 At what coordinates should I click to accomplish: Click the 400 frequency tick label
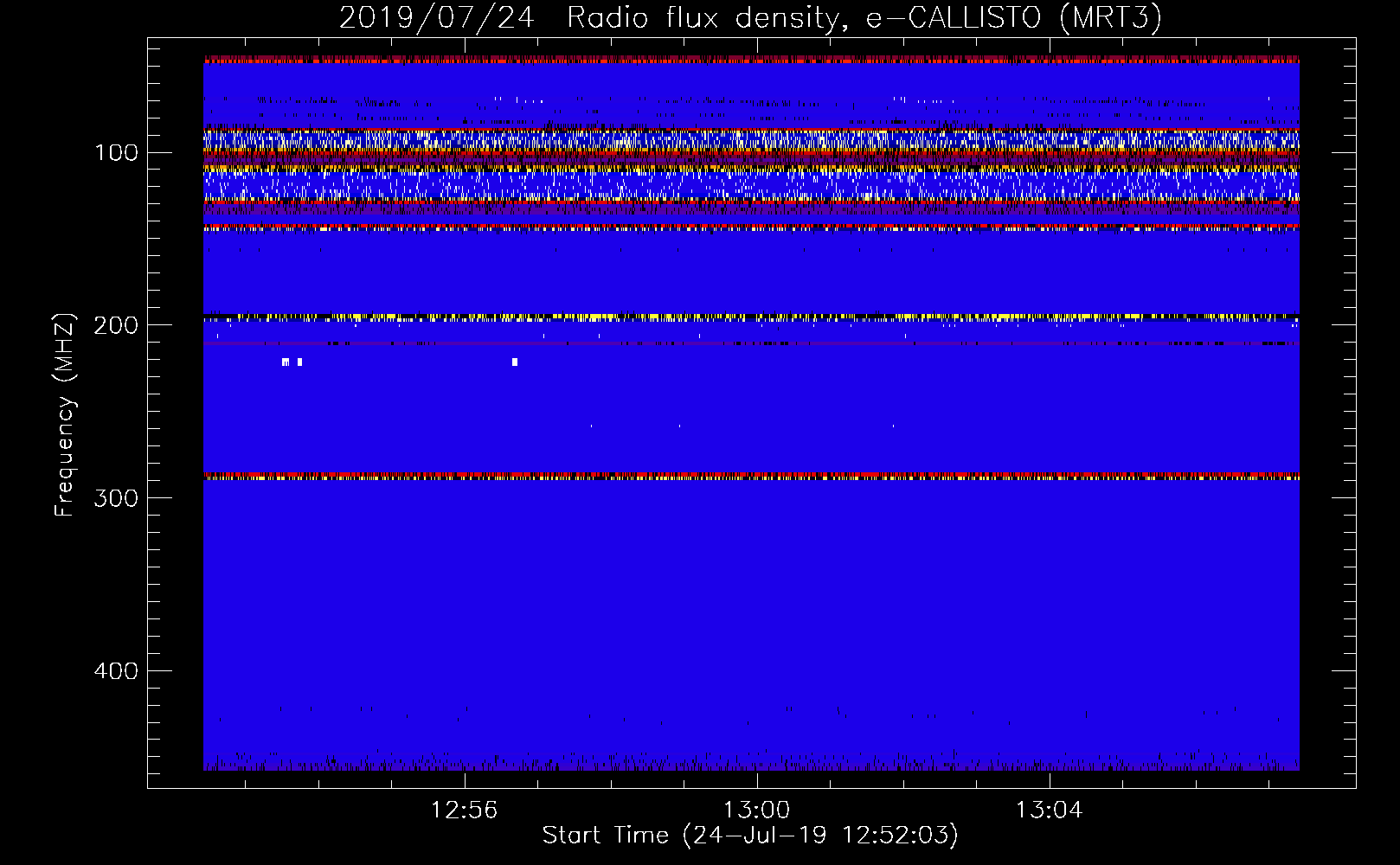(x=116, y=671)
